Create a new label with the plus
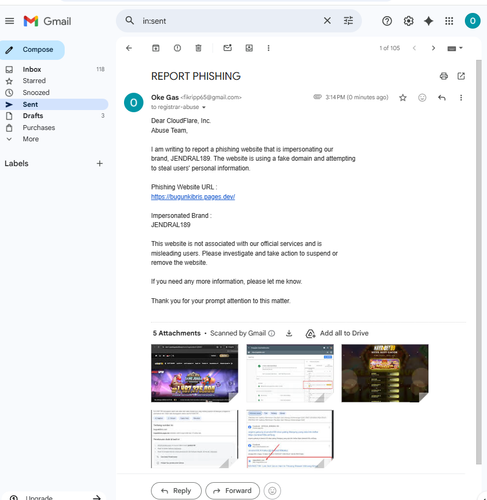Image resolution: width=487 pixels, height=500 pixels. pyautogui.click(x=99, y=164)
